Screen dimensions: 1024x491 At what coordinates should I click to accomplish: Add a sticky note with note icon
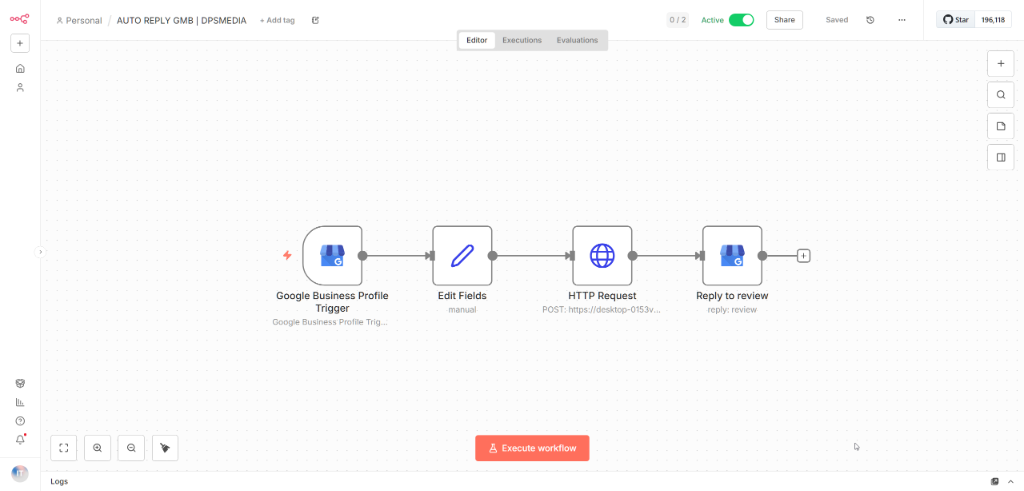[x=1000, y=126]
